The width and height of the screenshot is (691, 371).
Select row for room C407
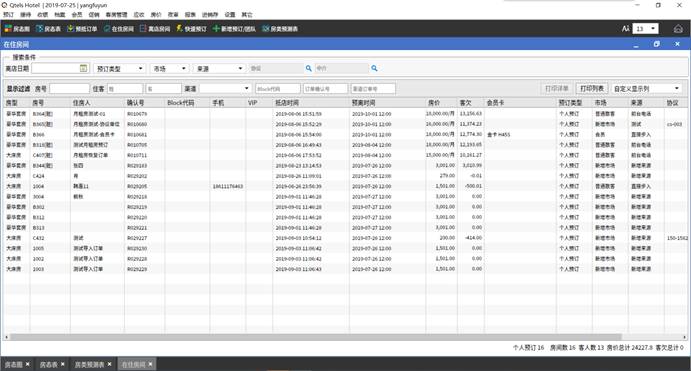click(x=345, y=155)
